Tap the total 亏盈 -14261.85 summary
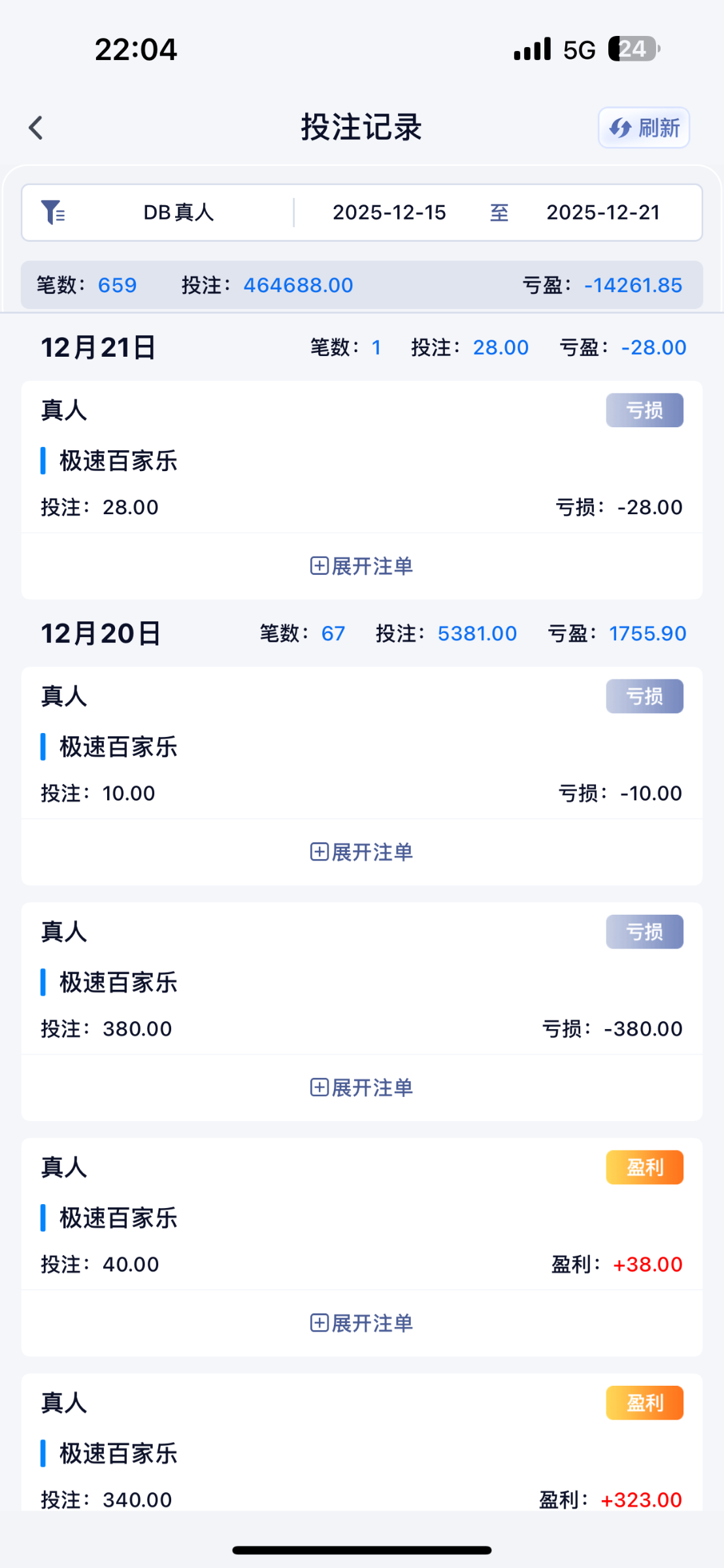Screen dimensions: 724x1568 [602, 286]
